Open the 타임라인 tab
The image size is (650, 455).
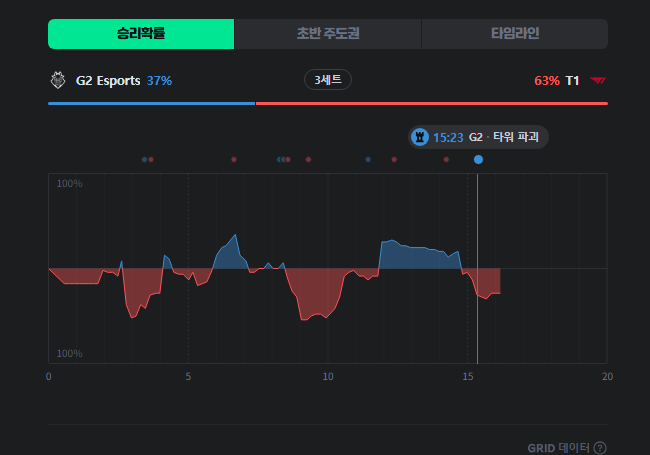click(515, 34)
